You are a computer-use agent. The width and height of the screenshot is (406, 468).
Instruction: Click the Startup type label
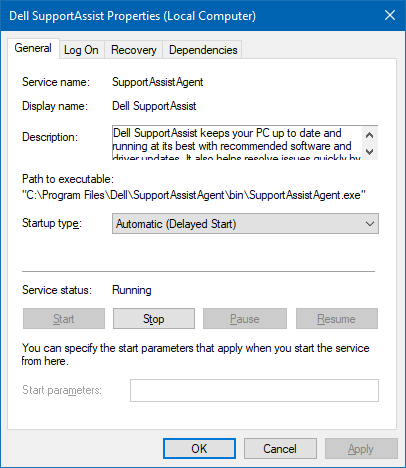(52, 223)
